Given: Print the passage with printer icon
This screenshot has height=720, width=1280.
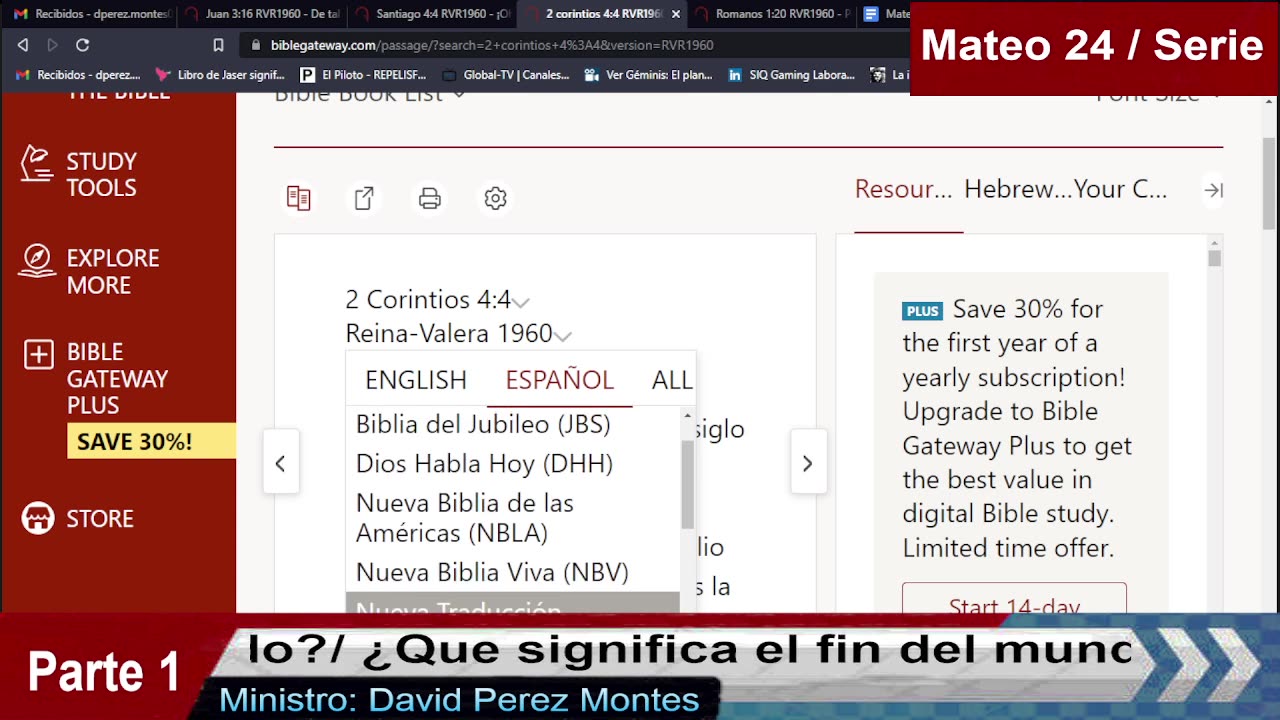Looking at the screenshot, I should [x=430, y=198].
